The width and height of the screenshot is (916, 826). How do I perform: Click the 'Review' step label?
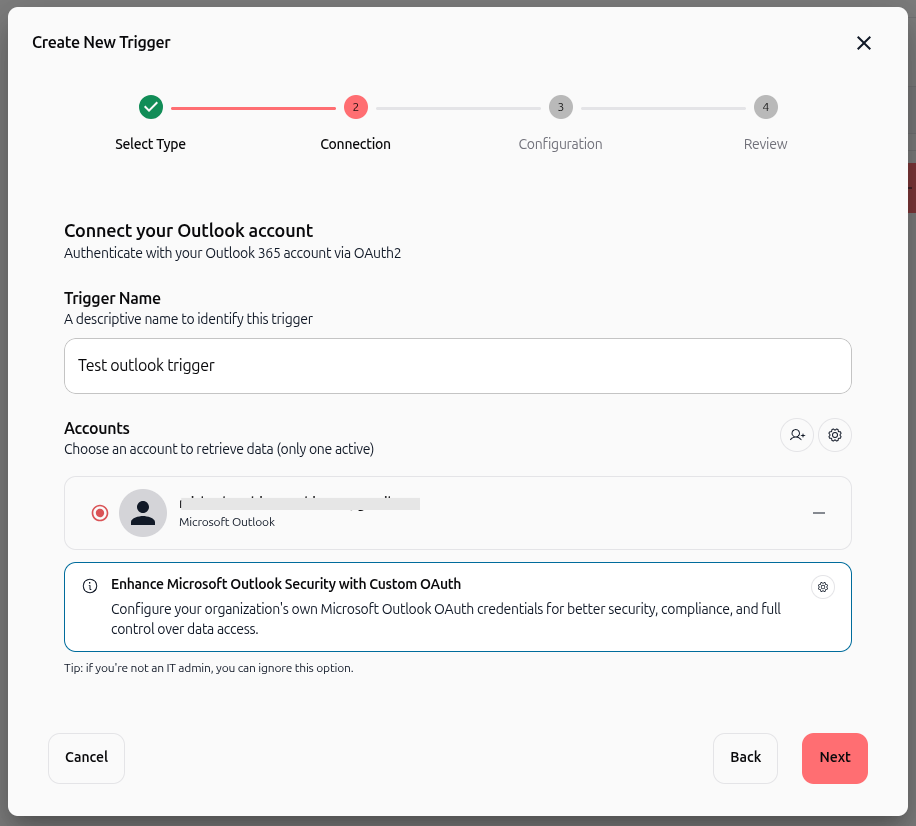pos(765,144)
